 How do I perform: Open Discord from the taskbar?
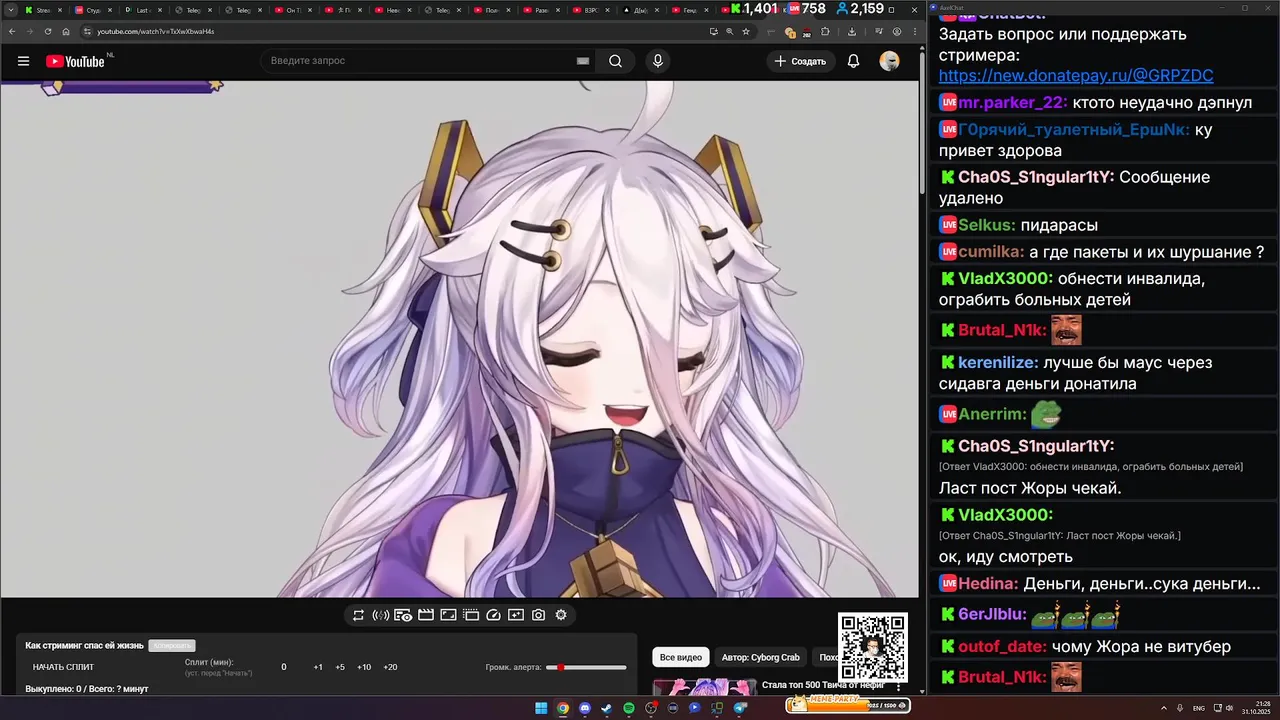pyautogui.click(x=585, y=708)
